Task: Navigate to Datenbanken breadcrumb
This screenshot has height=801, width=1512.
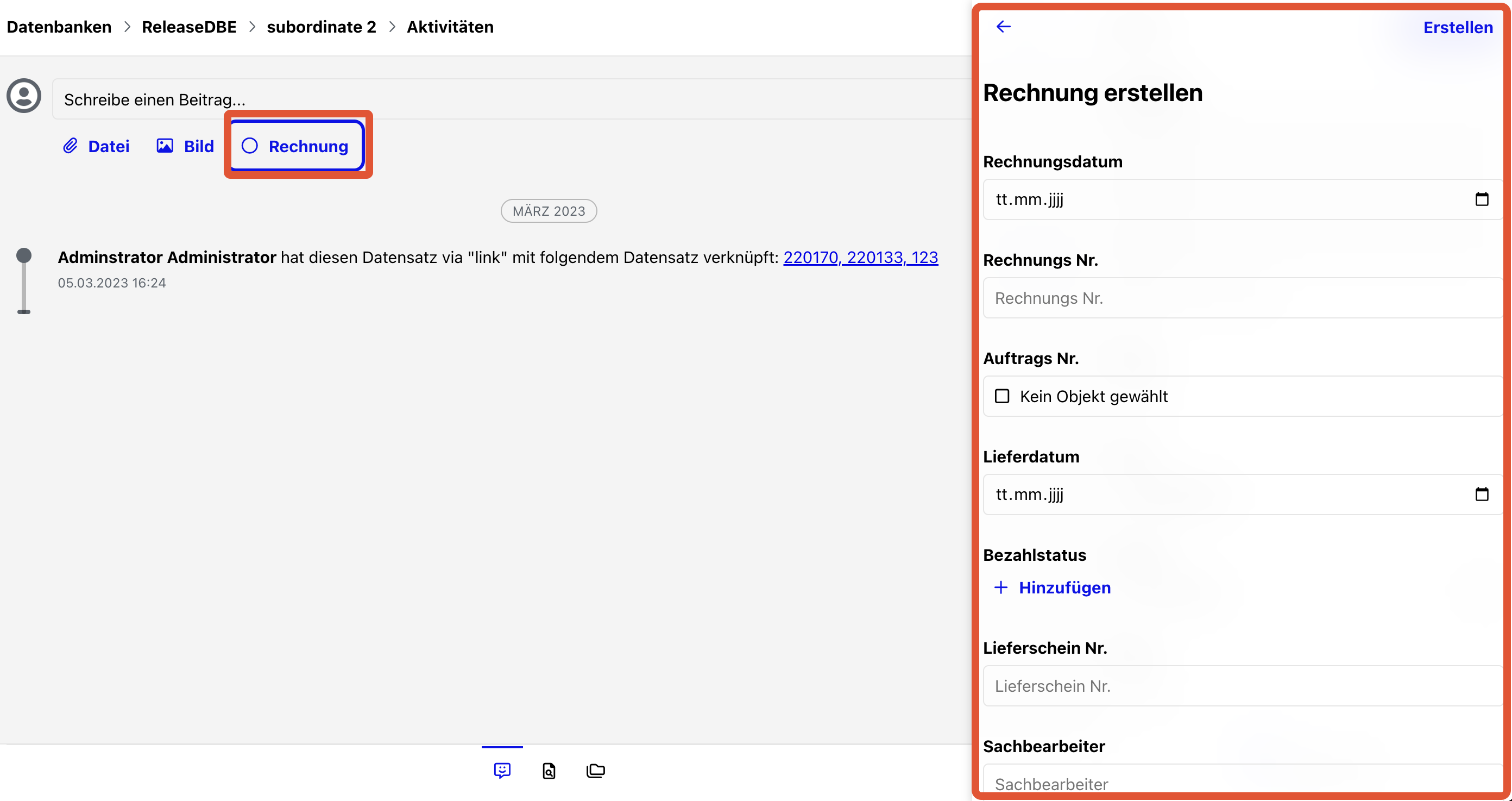Action: (59, 27)
